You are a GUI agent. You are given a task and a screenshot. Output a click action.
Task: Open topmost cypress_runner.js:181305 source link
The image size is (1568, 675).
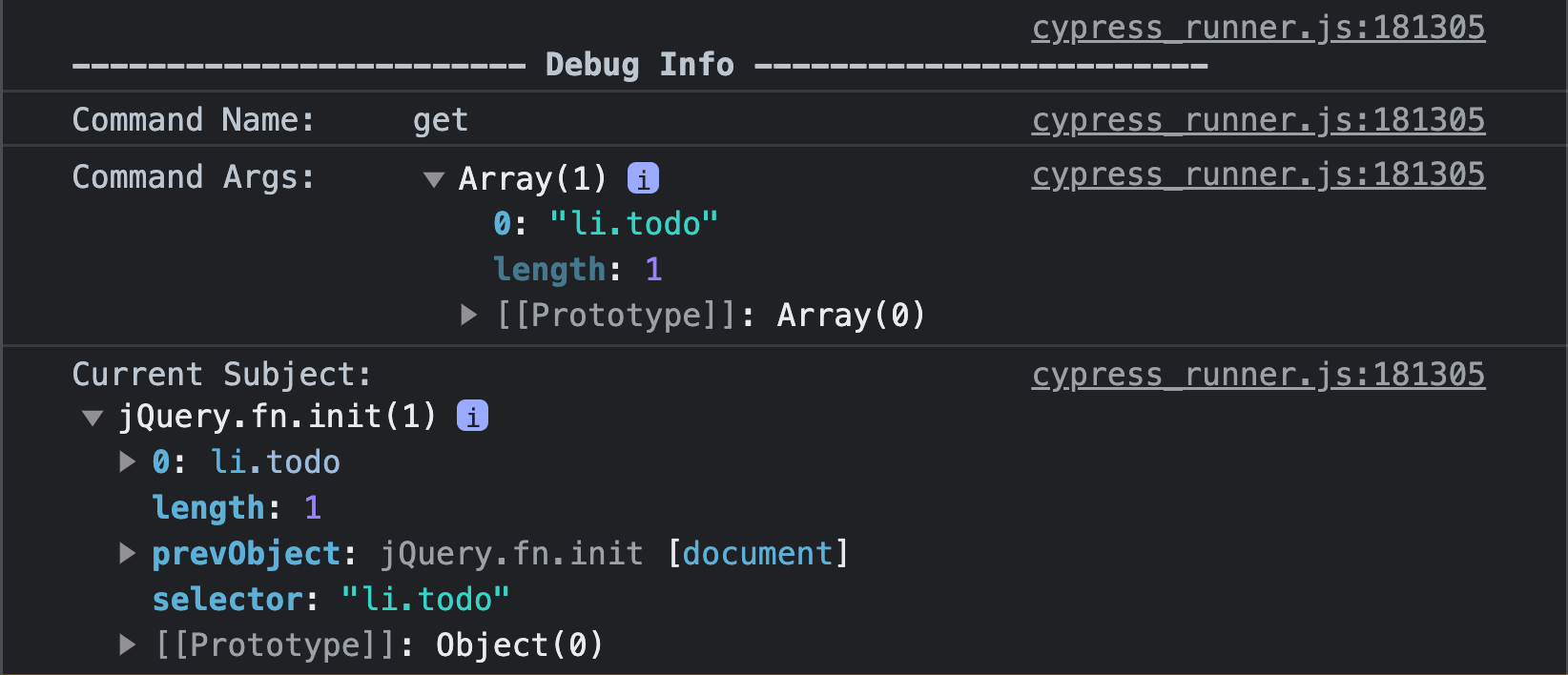[1258, 28]
